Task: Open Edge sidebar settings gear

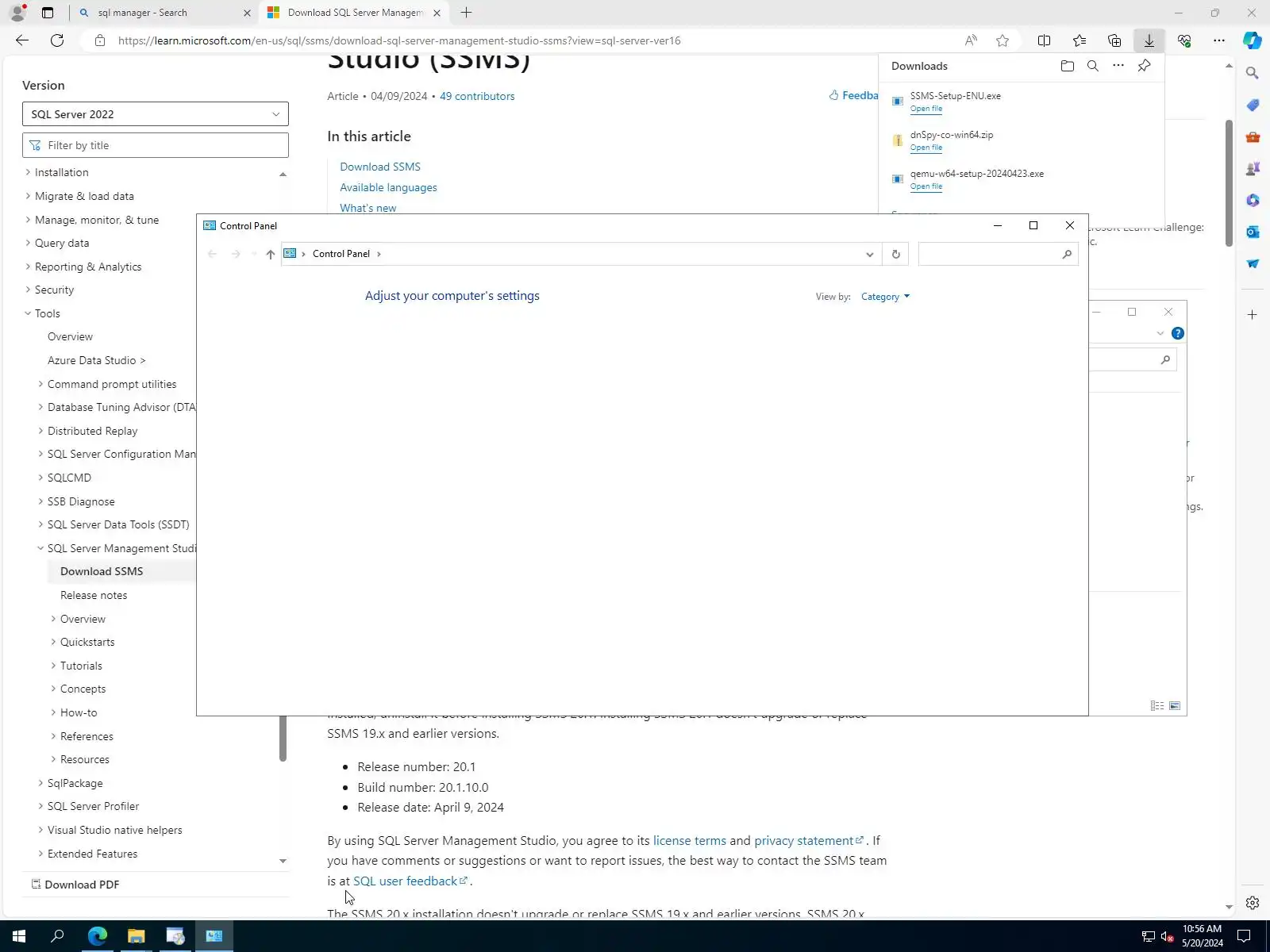Action: tap(1253, 903)
